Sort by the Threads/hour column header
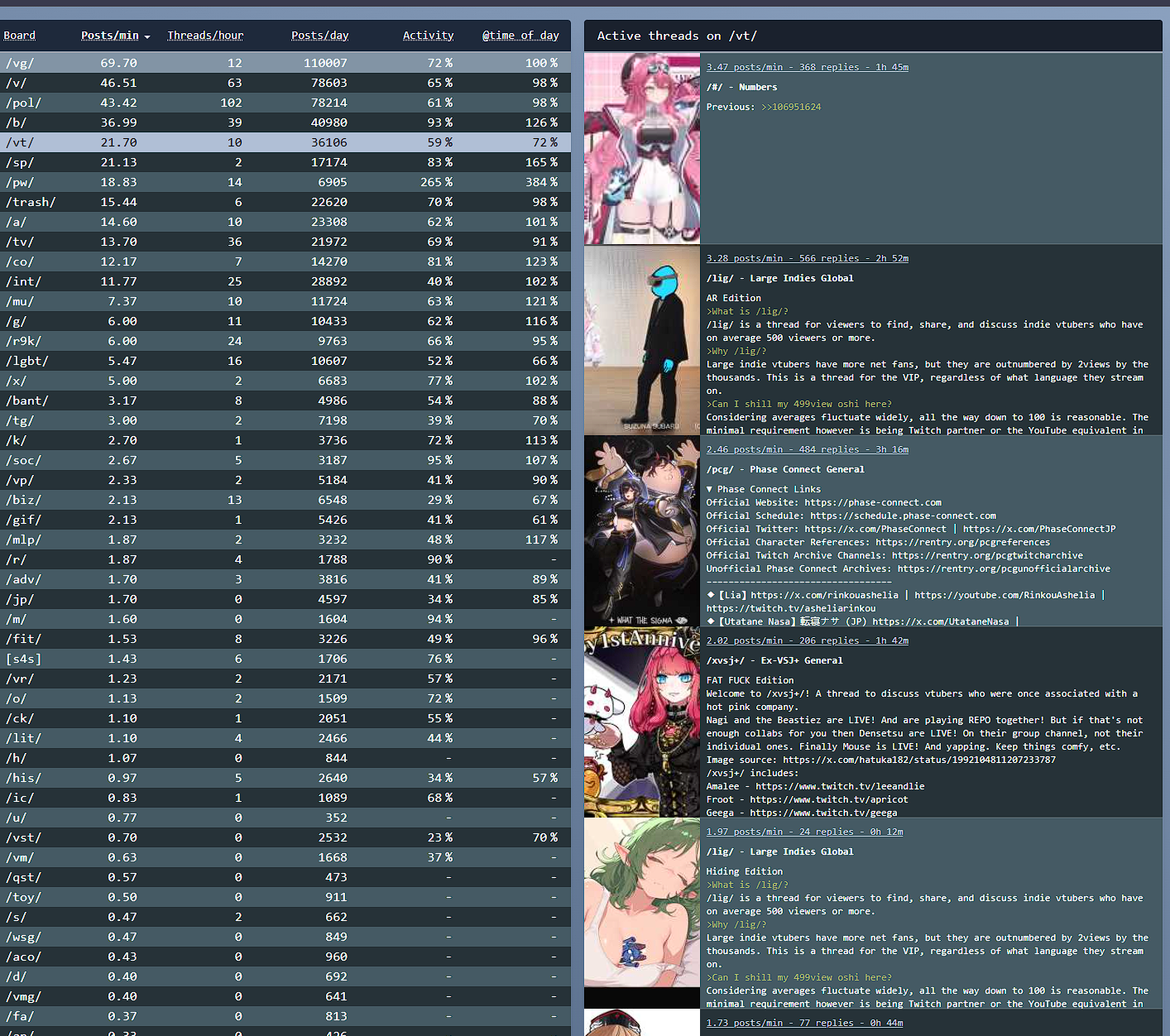Screen dimensions: 1170x1036 pos(205,36)
